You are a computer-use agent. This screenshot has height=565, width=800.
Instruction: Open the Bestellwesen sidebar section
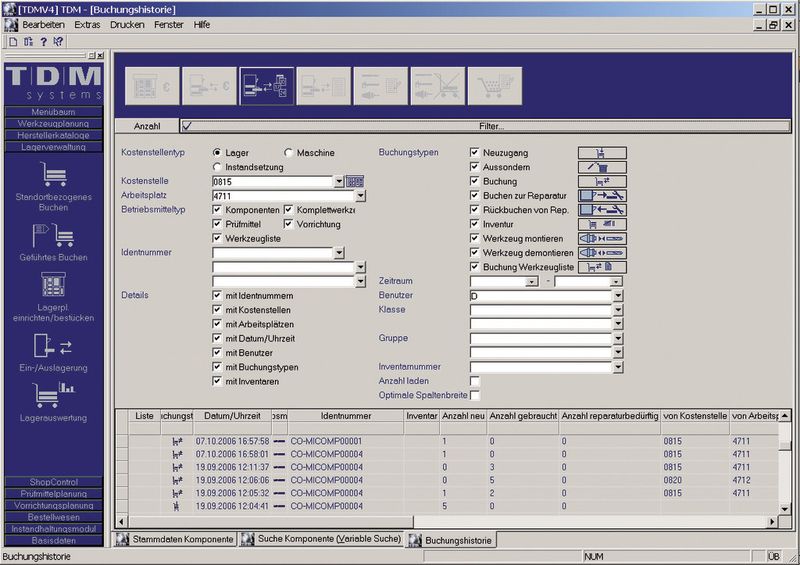(x=54, y=517)
